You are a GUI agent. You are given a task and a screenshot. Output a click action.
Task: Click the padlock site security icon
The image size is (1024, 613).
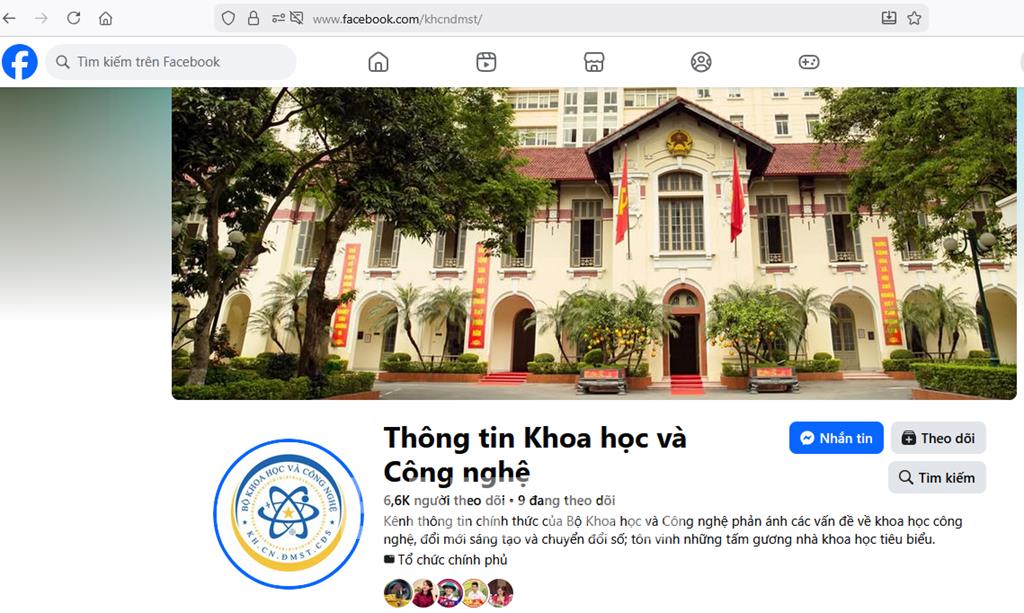pyautogui.click(x=253, y=18)
